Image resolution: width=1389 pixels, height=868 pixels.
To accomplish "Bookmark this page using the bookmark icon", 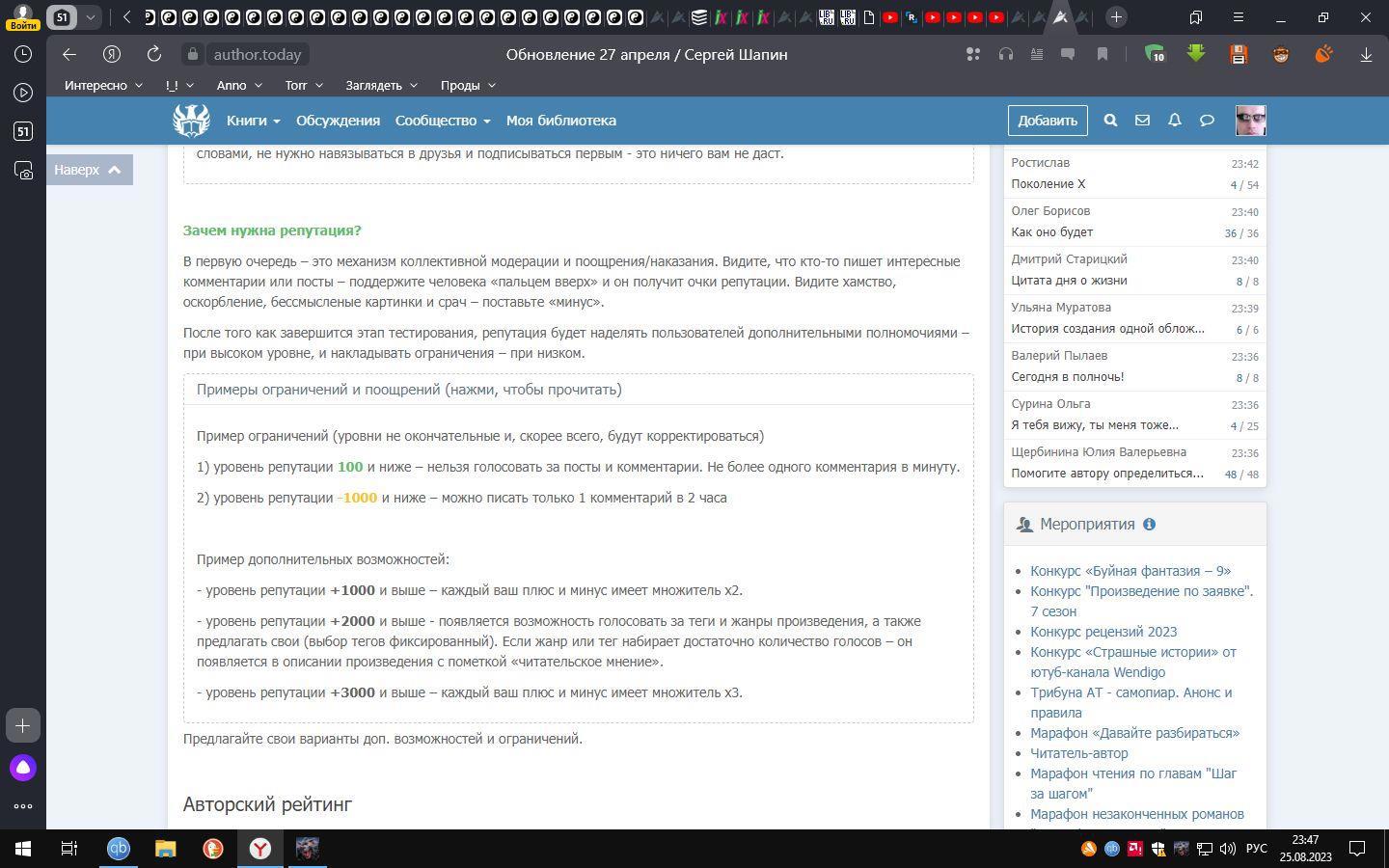I will click(x=1102, y=55).
